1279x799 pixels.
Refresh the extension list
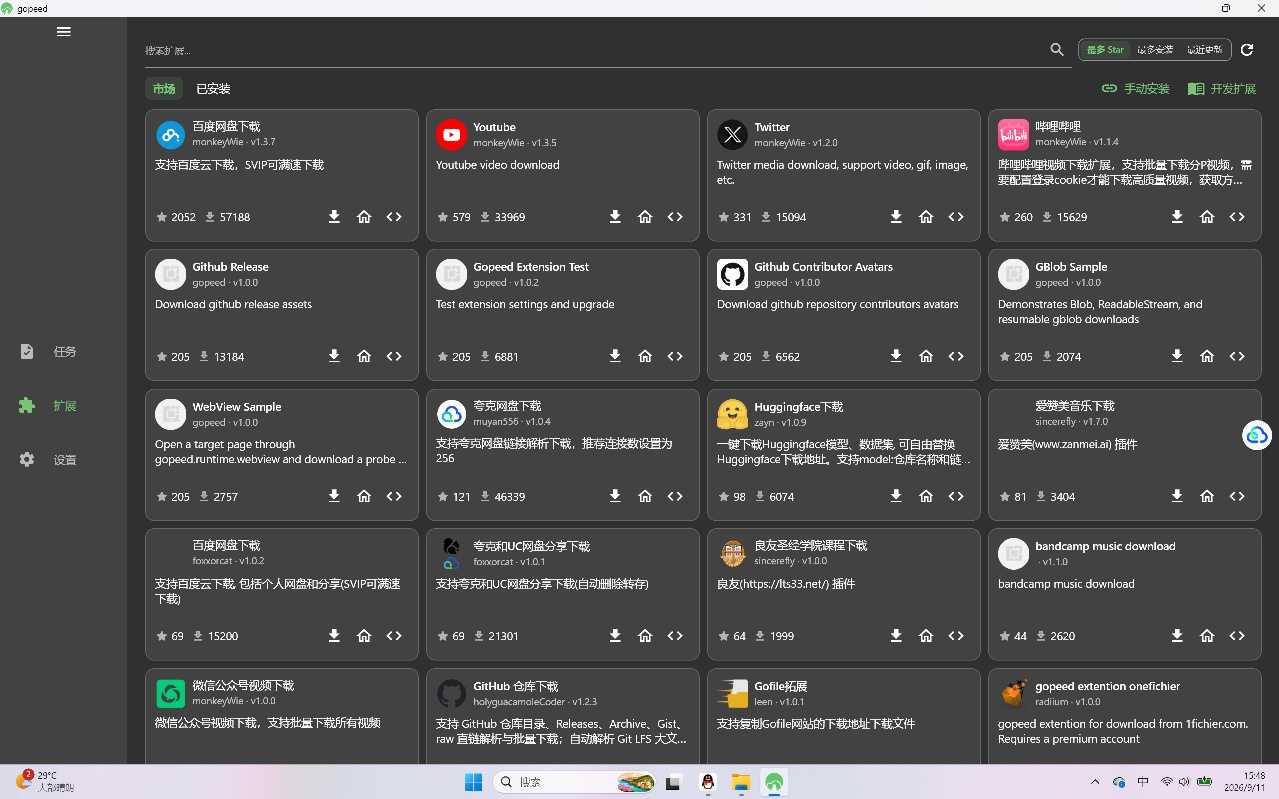1247,50
